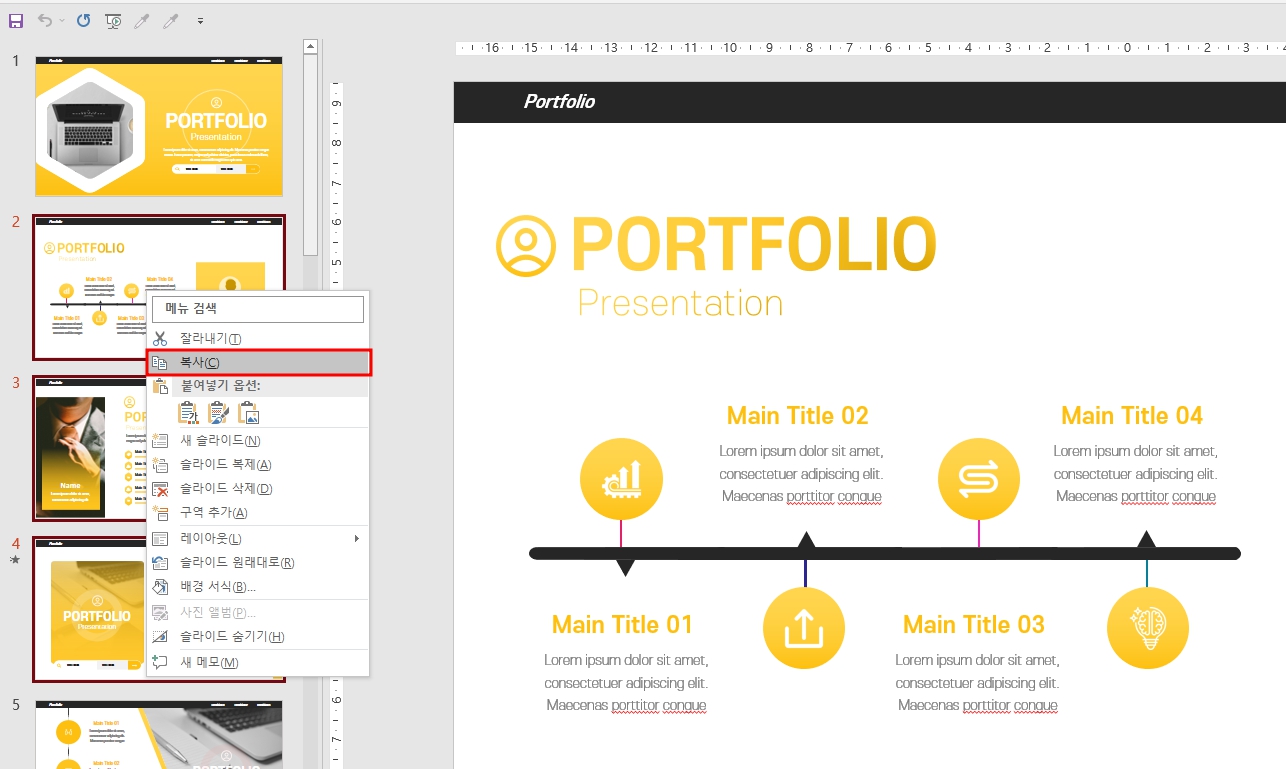
Task: Click the Main Title 03 text
Action: coord(974,625)
